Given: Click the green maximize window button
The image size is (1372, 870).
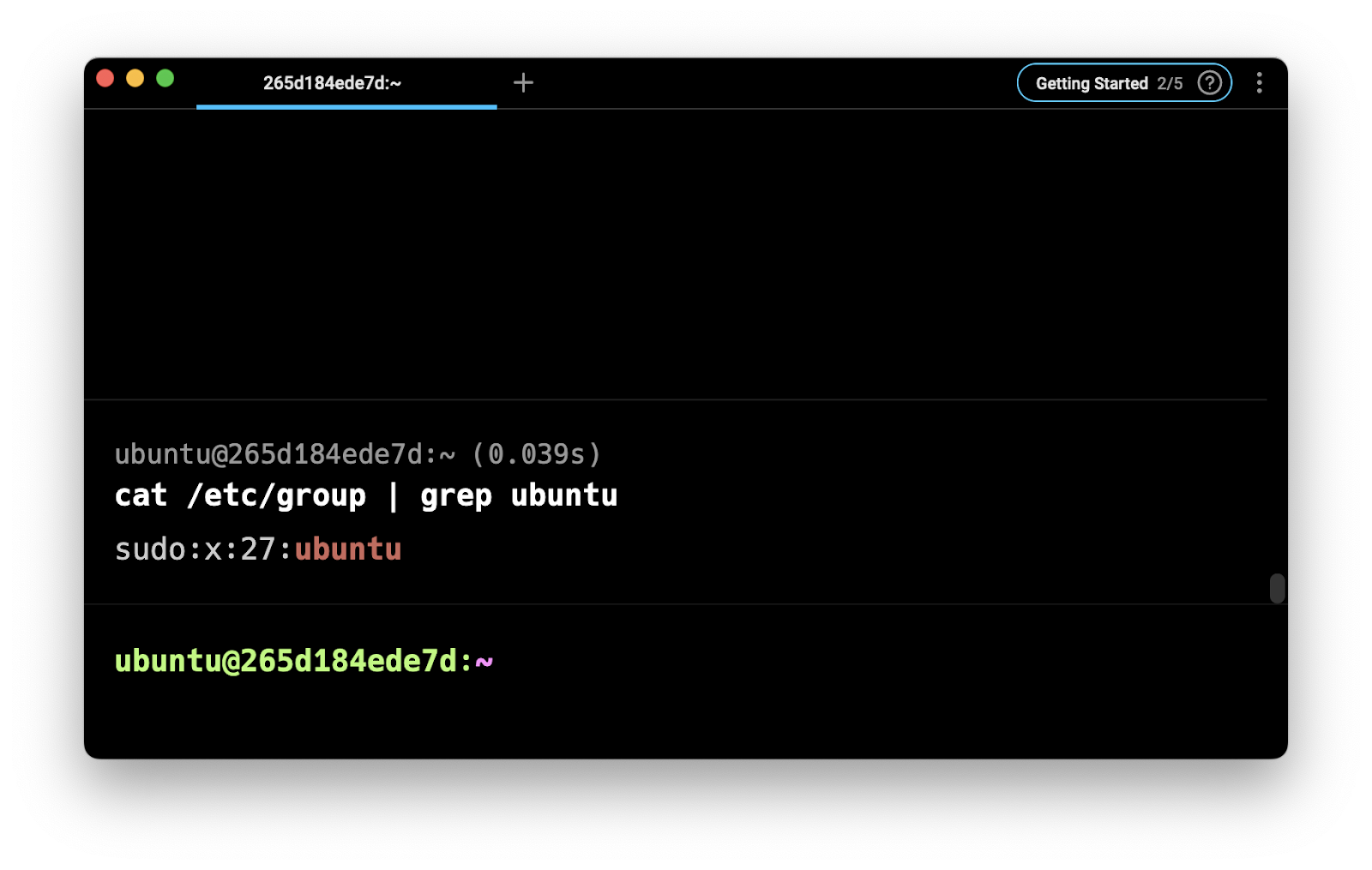Looking at the screenshot, I should [165, 79].
